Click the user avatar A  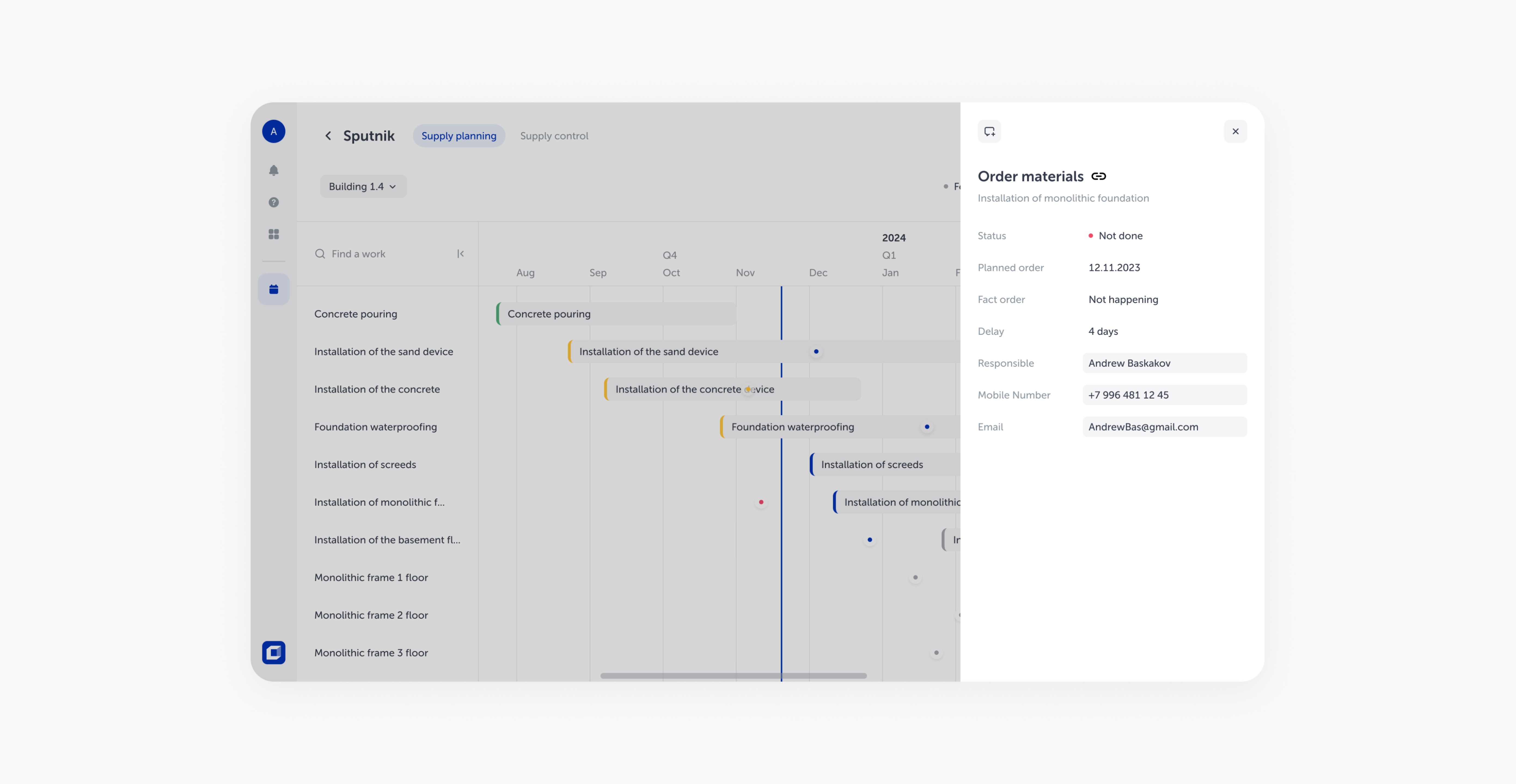click(x=274, y=131)
